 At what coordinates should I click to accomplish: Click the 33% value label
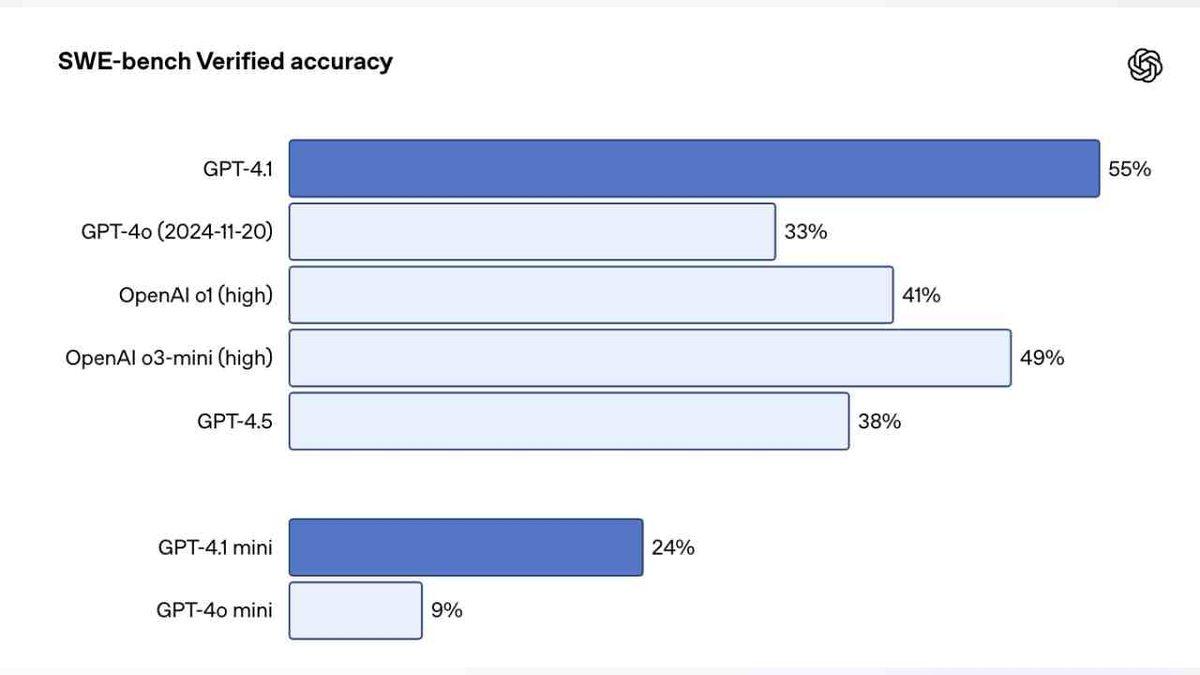click(x=805, y=232)
